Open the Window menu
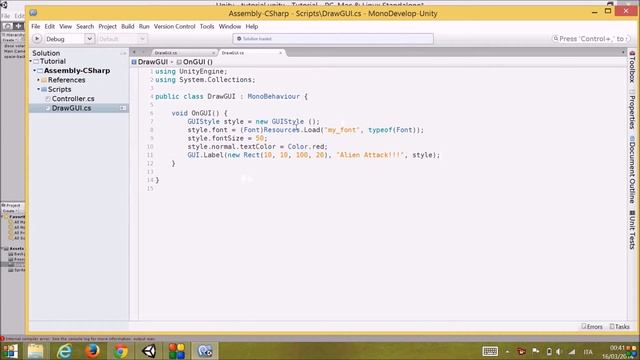640x360 pixels. (x=230, y=27)
